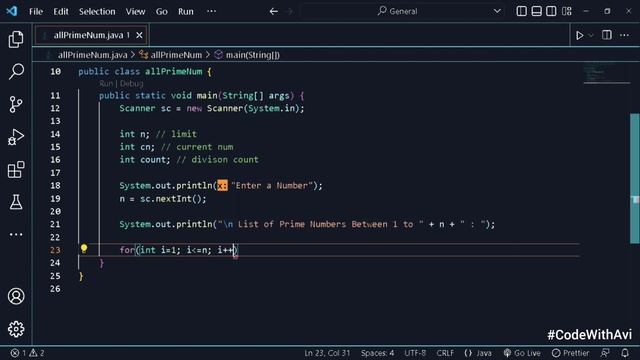This screenshot has height=360, width=640.
Task: Open the View menu
Action: tap(135, 11)
